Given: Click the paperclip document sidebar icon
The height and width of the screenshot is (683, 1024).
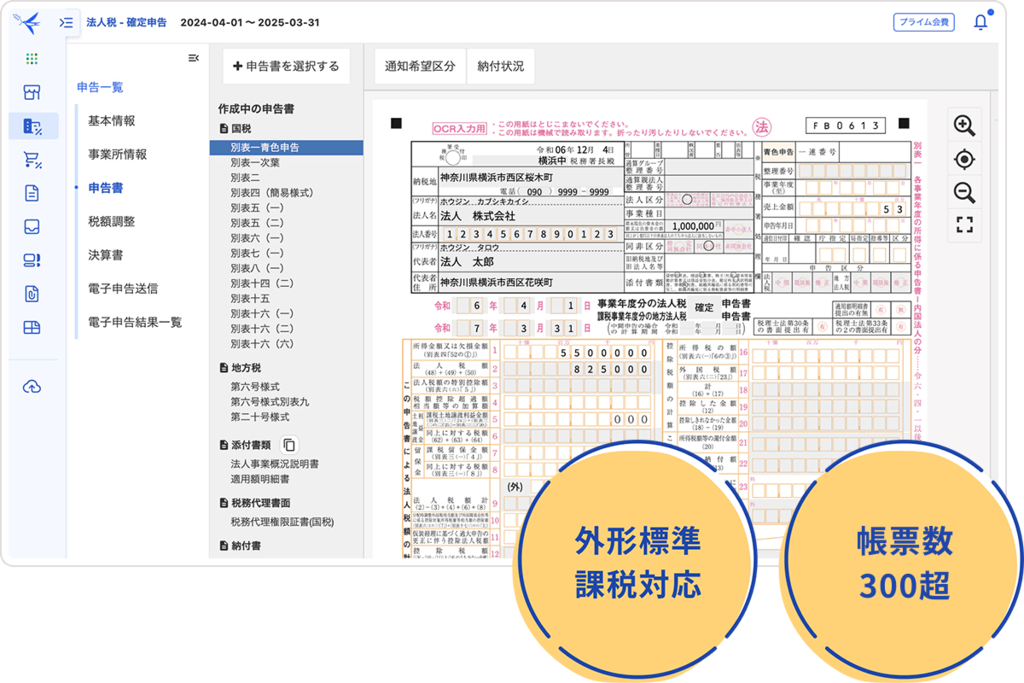Looking at the screenshot, I should (x=32, y=294).
